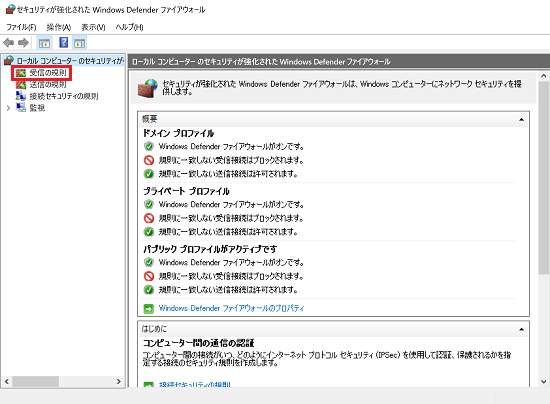Click the firewall globe icon in title bar
This screenshot has height=404, width=550.
(x=11, y=9)
